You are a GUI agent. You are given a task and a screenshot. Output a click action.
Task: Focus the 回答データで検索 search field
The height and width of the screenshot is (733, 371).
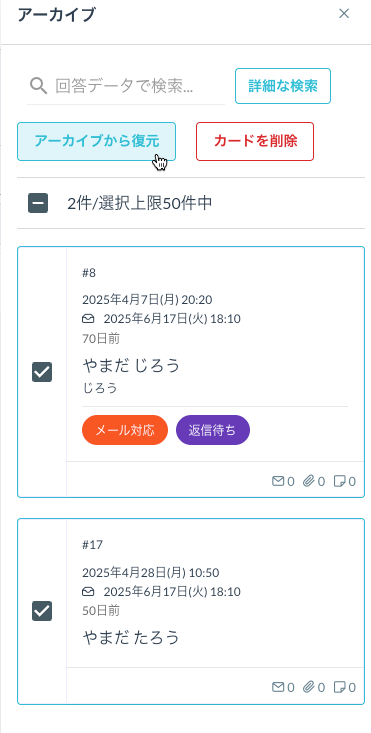click(x=126, y=86)
